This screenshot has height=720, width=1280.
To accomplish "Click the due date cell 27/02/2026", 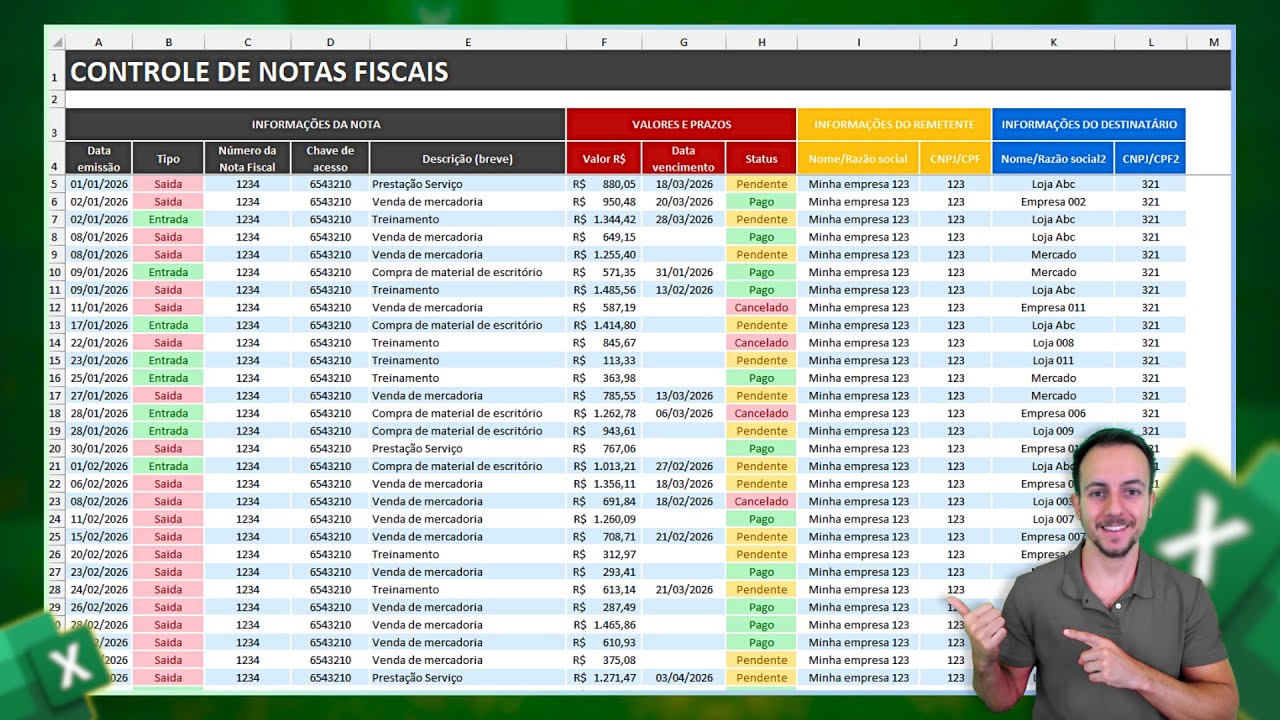I will pyautogui.click(x=684, y=466).
